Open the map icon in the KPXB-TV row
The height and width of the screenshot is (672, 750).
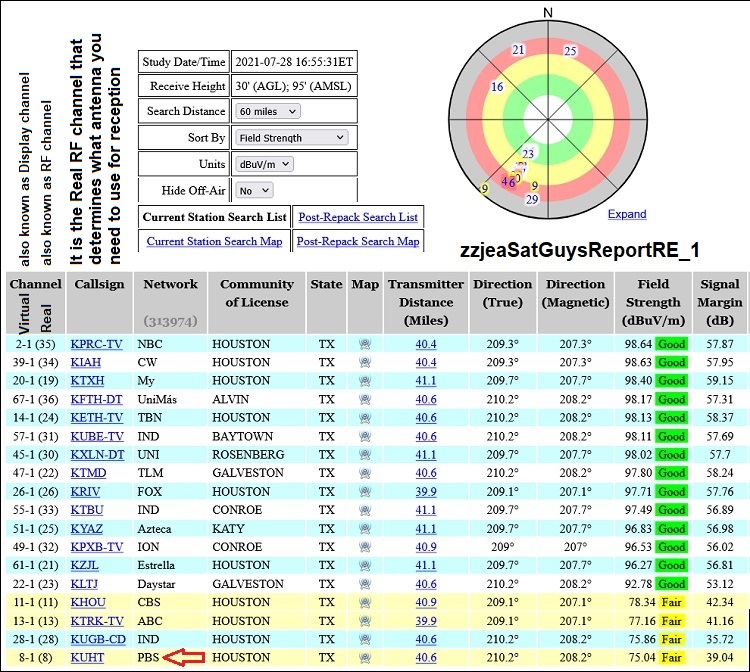point(365,547)
